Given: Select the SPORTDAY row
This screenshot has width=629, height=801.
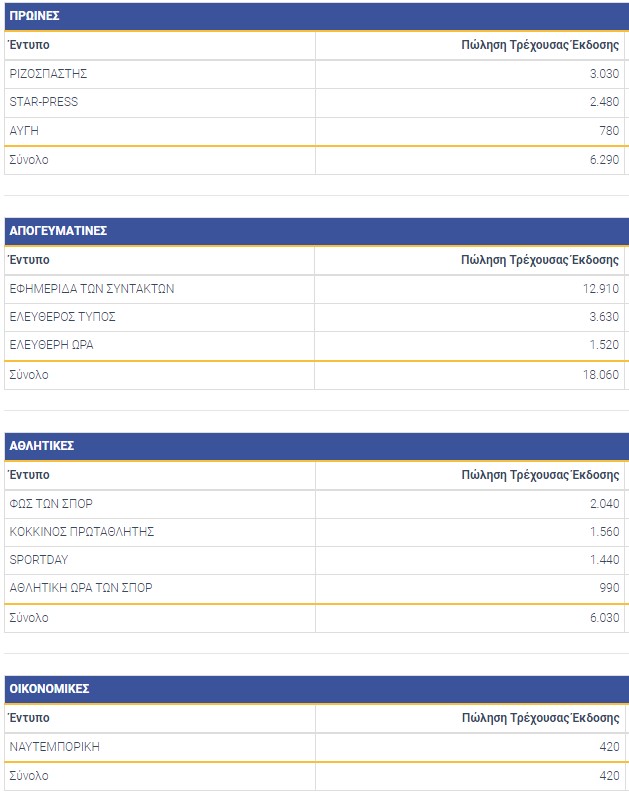Looking at the screenshot, I should 317,560.
